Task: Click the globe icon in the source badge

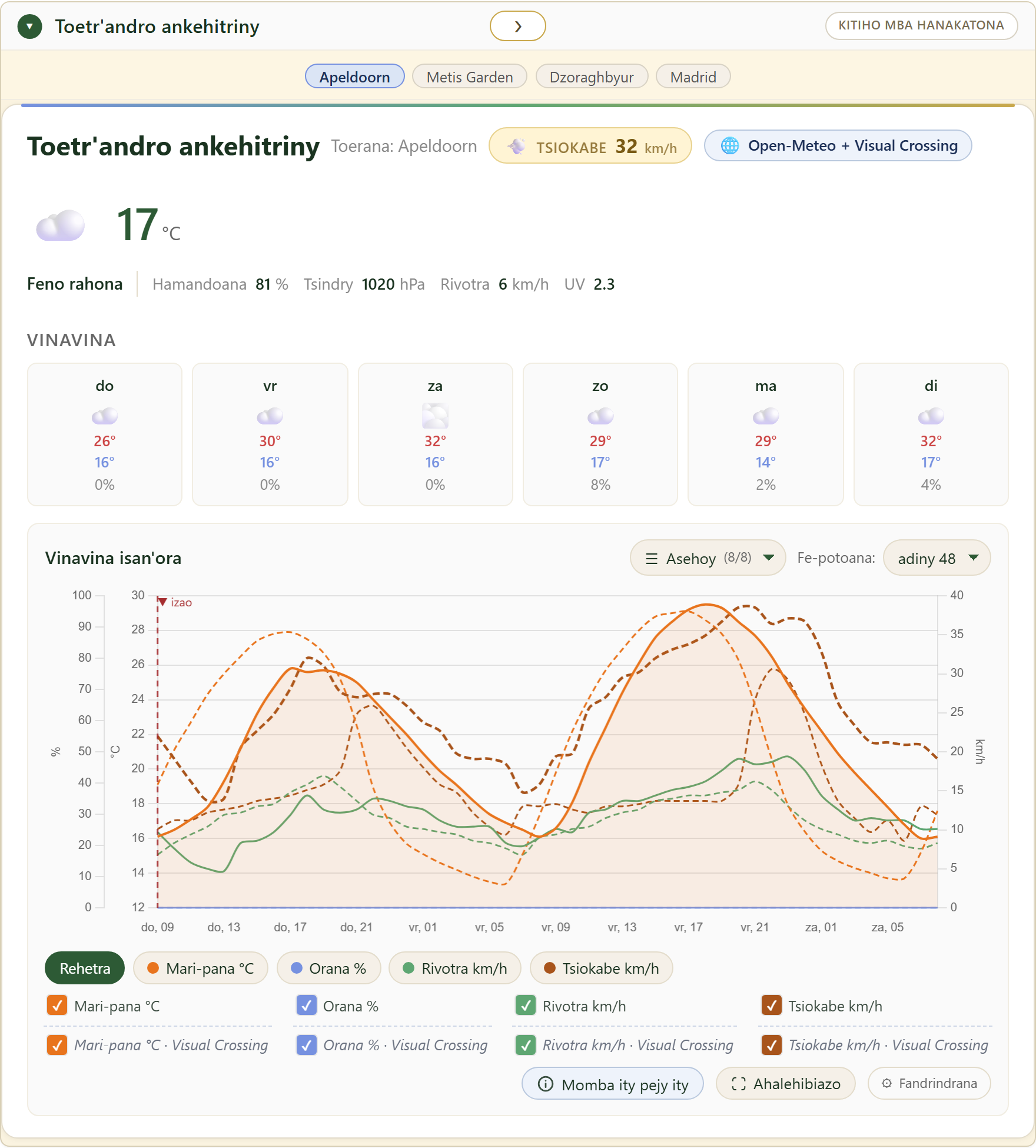Action: [730, 145]
